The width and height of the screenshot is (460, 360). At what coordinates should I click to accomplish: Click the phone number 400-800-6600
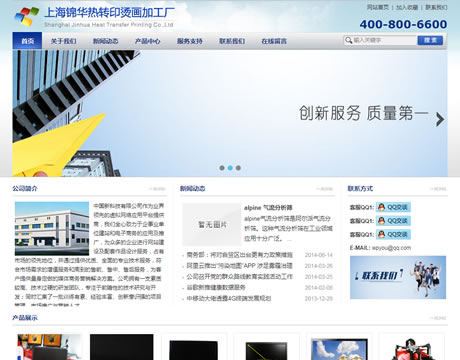pos(403,24)
